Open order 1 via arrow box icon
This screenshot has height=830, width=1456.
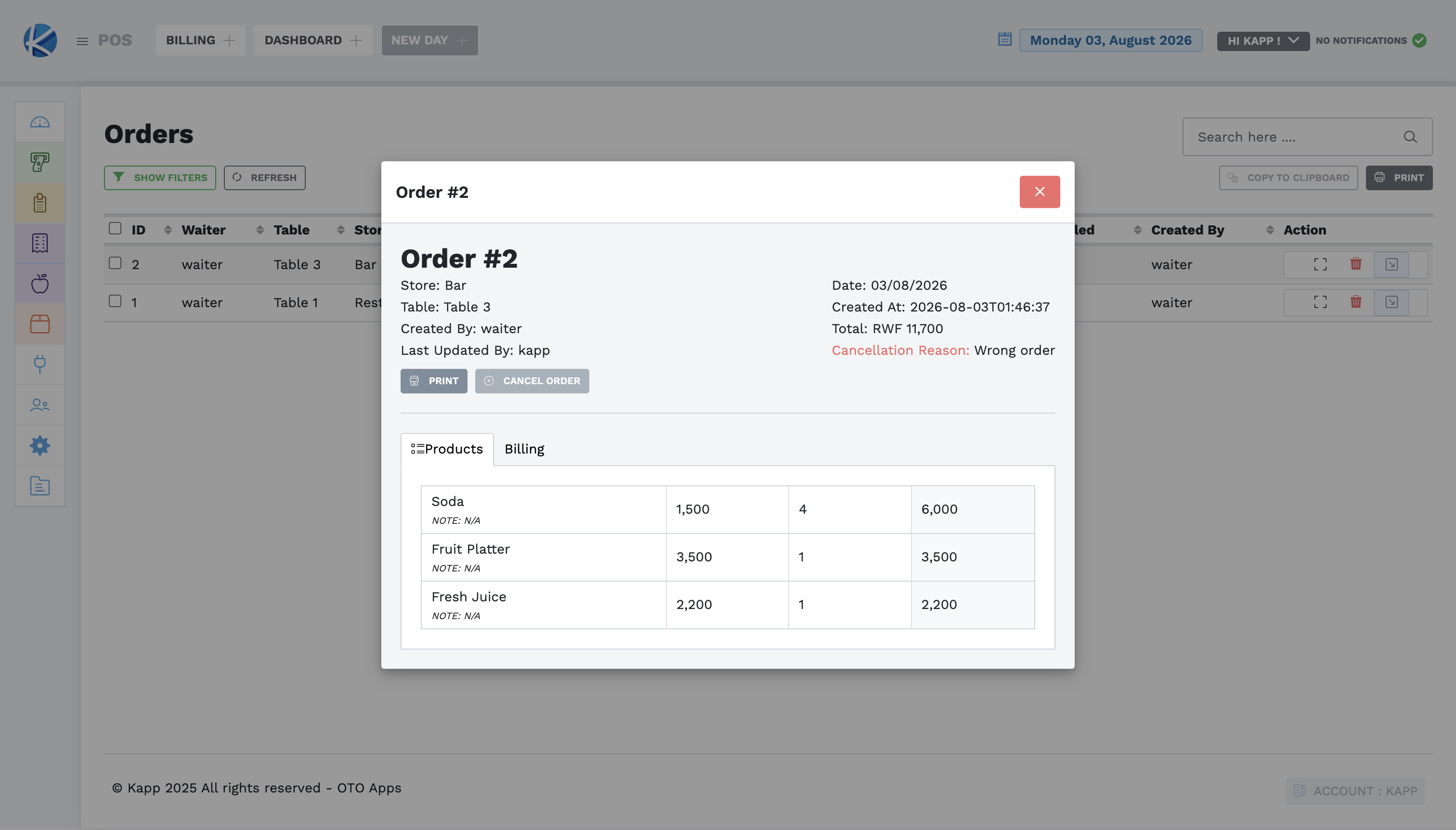click(1391, 302)
